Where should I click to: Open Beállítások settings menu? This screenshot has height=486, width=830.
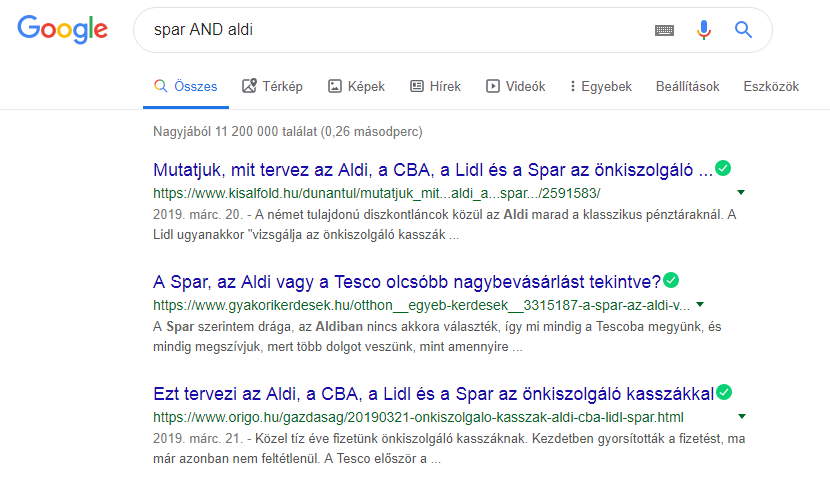click(688, 86)
